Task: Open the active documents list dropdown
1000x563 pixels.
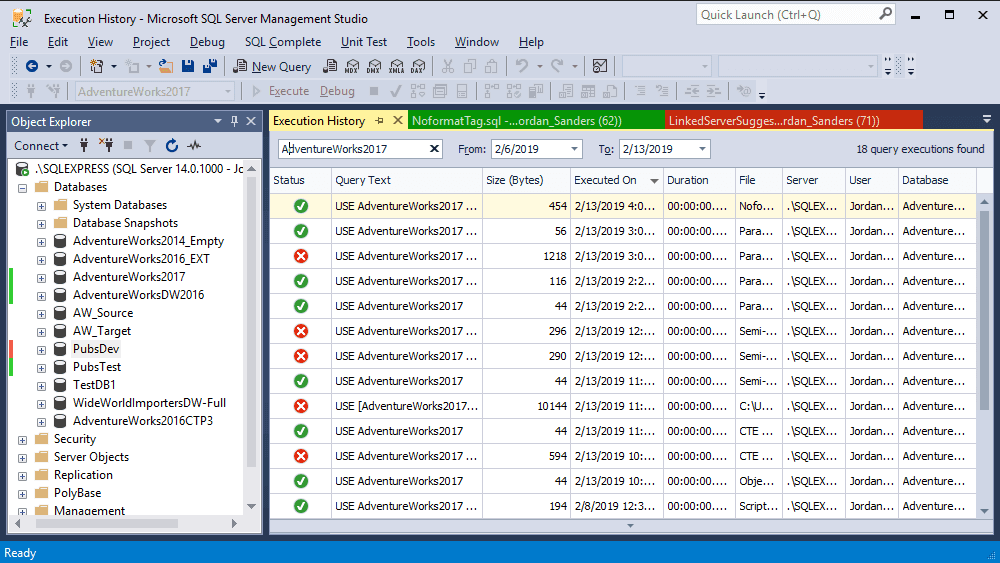Action: tap(986, 119)
